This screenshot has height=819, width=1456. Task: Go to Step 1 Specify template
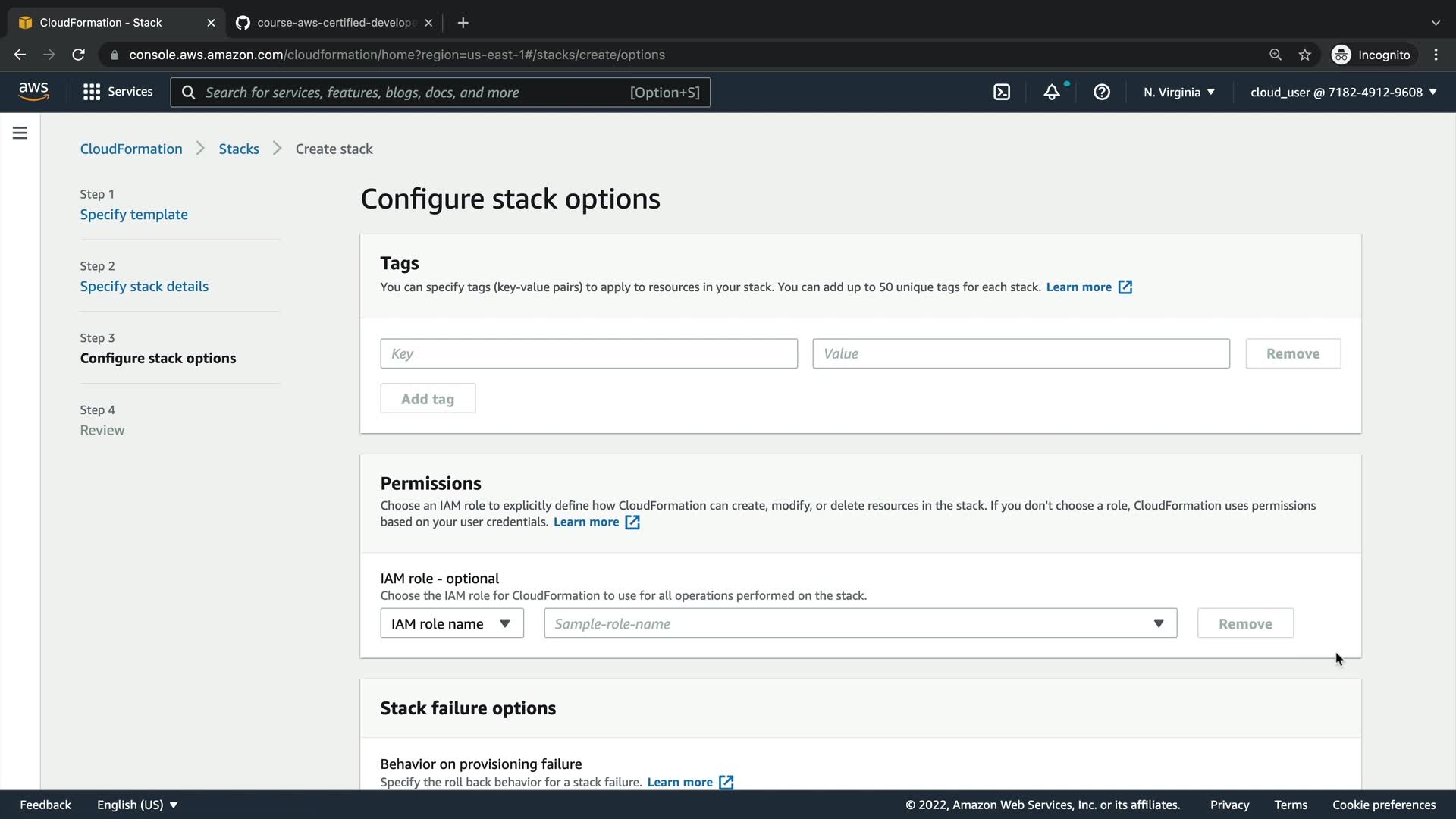133,215
